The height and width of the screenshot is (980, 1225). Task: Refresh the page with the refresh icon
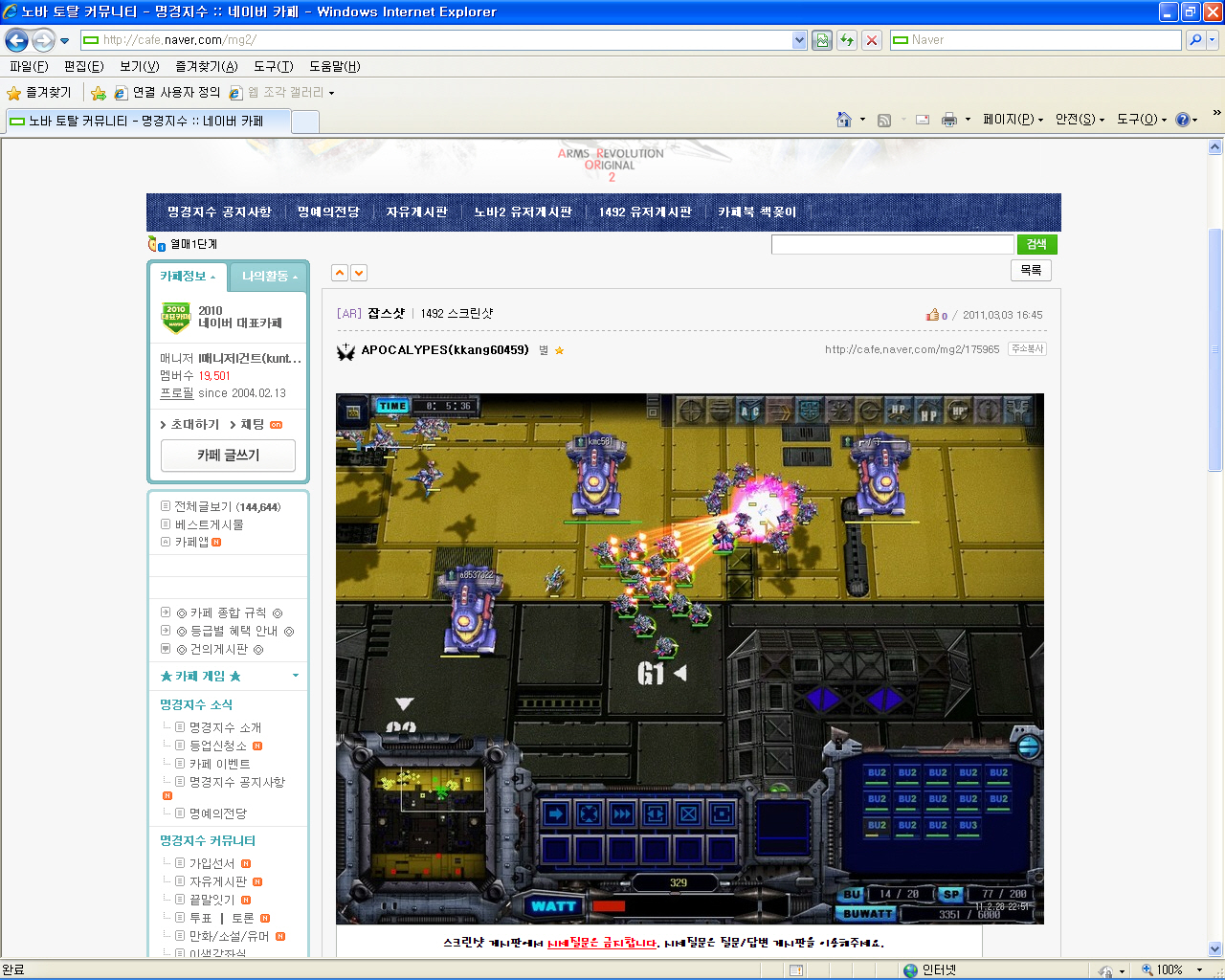[x=847, y=40]
